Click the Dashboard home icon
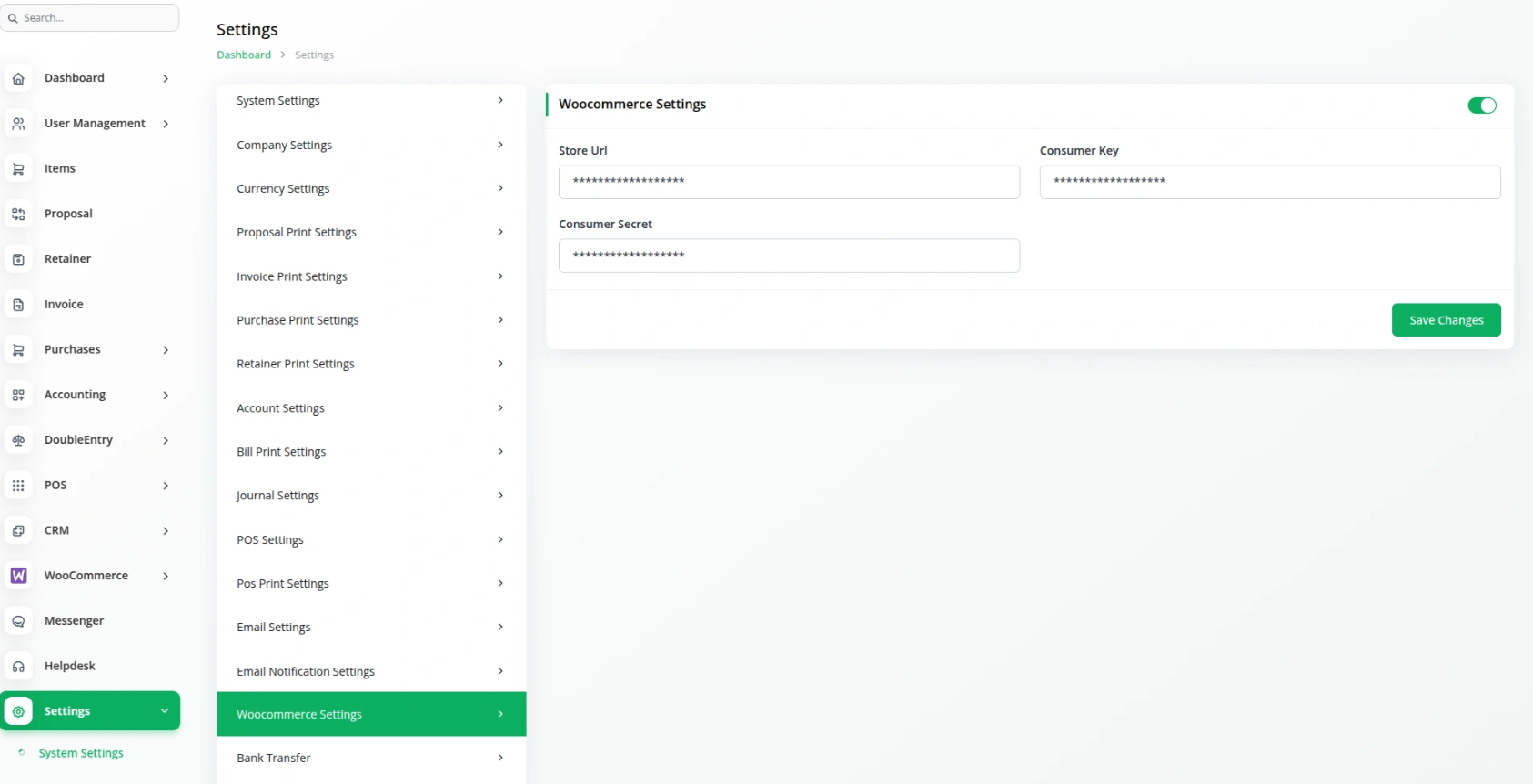1533x784 pixels. 18,79
